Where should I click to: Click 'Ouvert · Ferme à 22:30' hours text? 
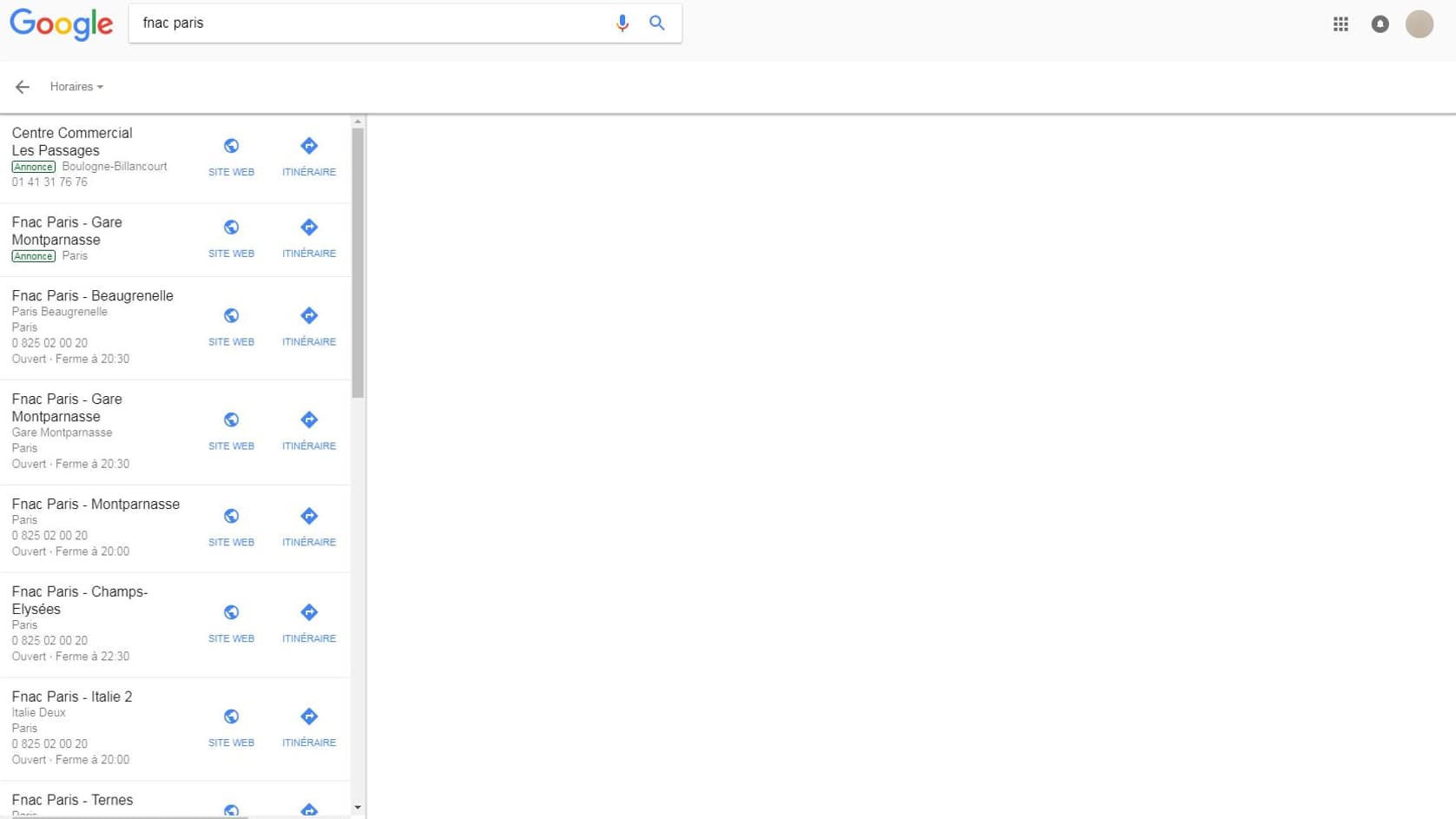coord(70,657)
